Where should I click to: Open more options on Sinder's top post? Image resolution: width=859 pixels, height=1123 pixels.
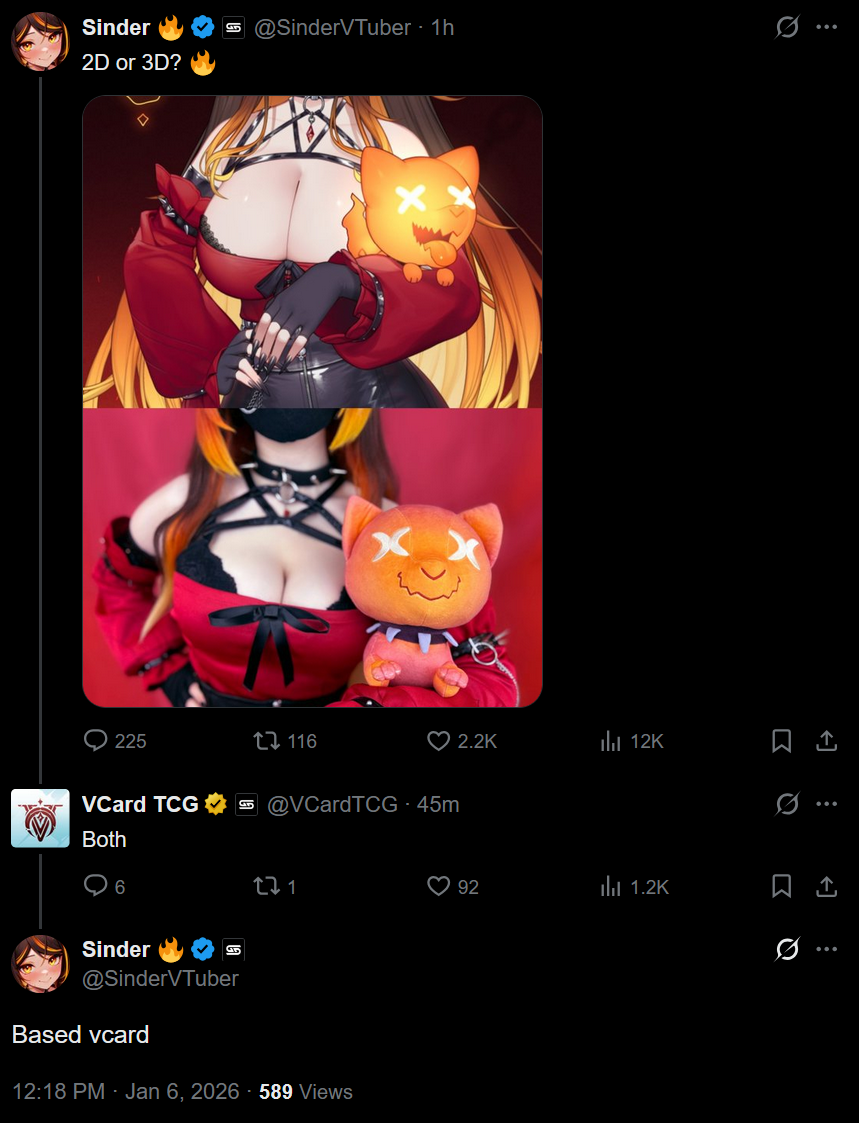point(827,27)
